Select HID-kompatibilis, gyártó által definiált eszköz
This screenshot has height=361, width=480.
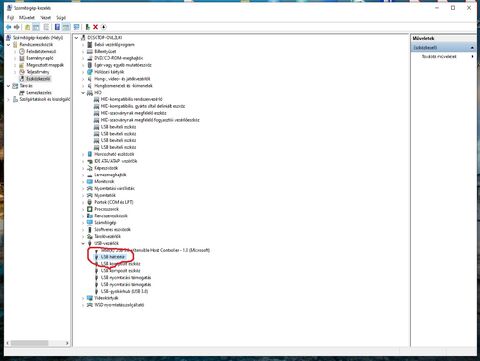143,106
